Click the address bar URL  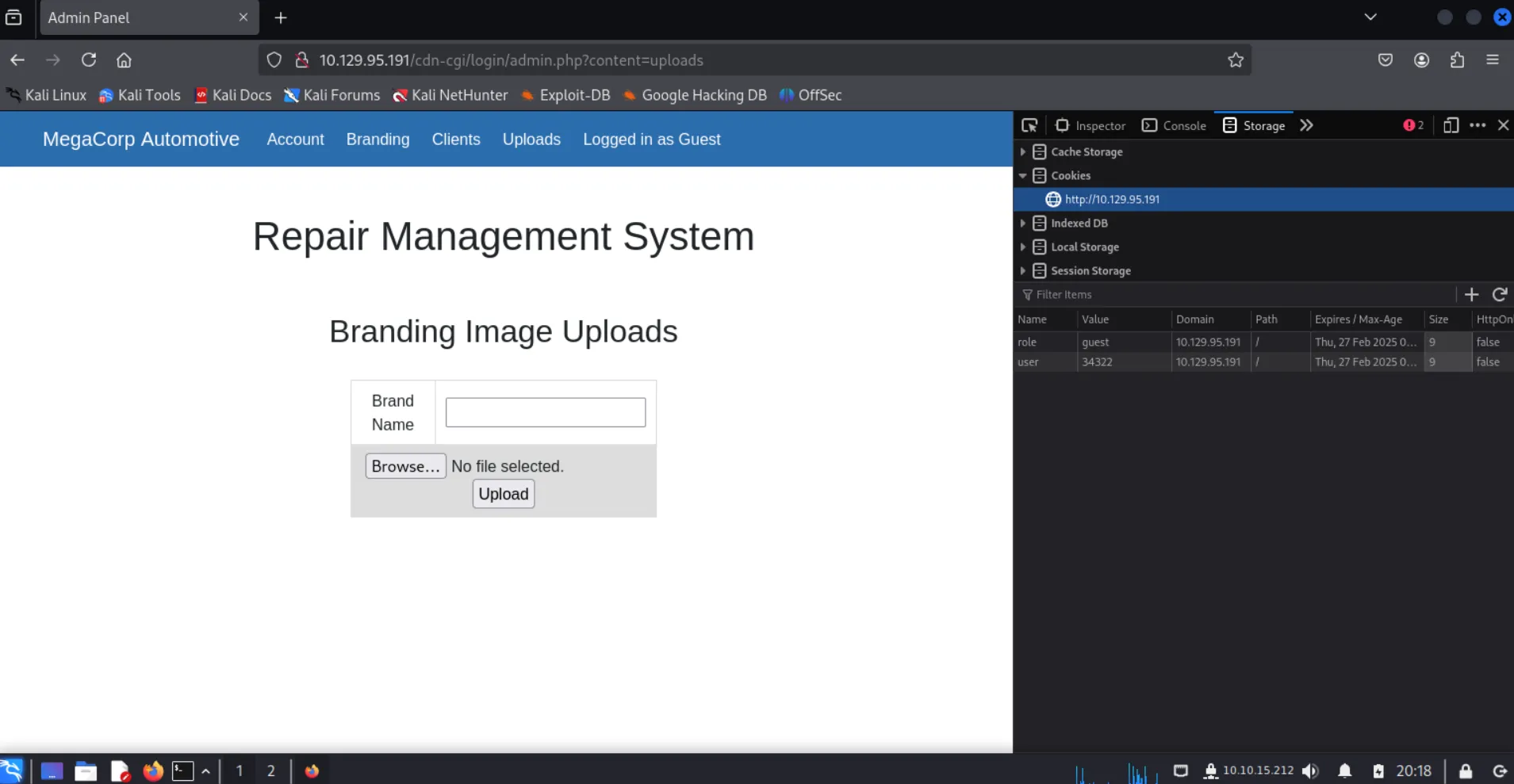pyautogui.click(x=511, y=60)
